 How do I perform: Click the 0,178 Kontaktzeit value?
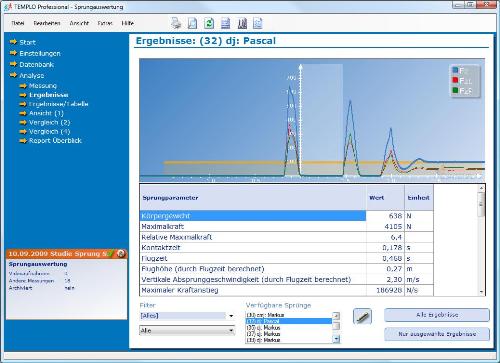pyautogui.click(x=392, y=248)
